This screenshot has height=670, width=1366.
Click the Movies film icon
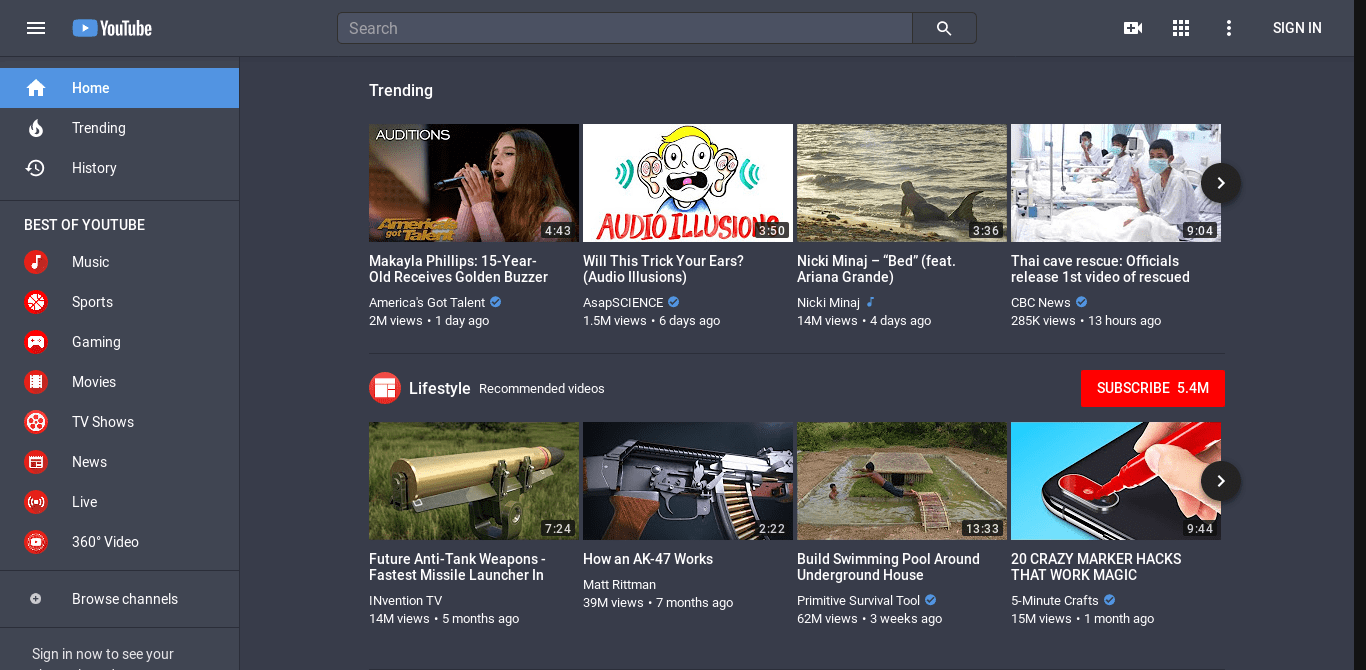pos(36,382)
